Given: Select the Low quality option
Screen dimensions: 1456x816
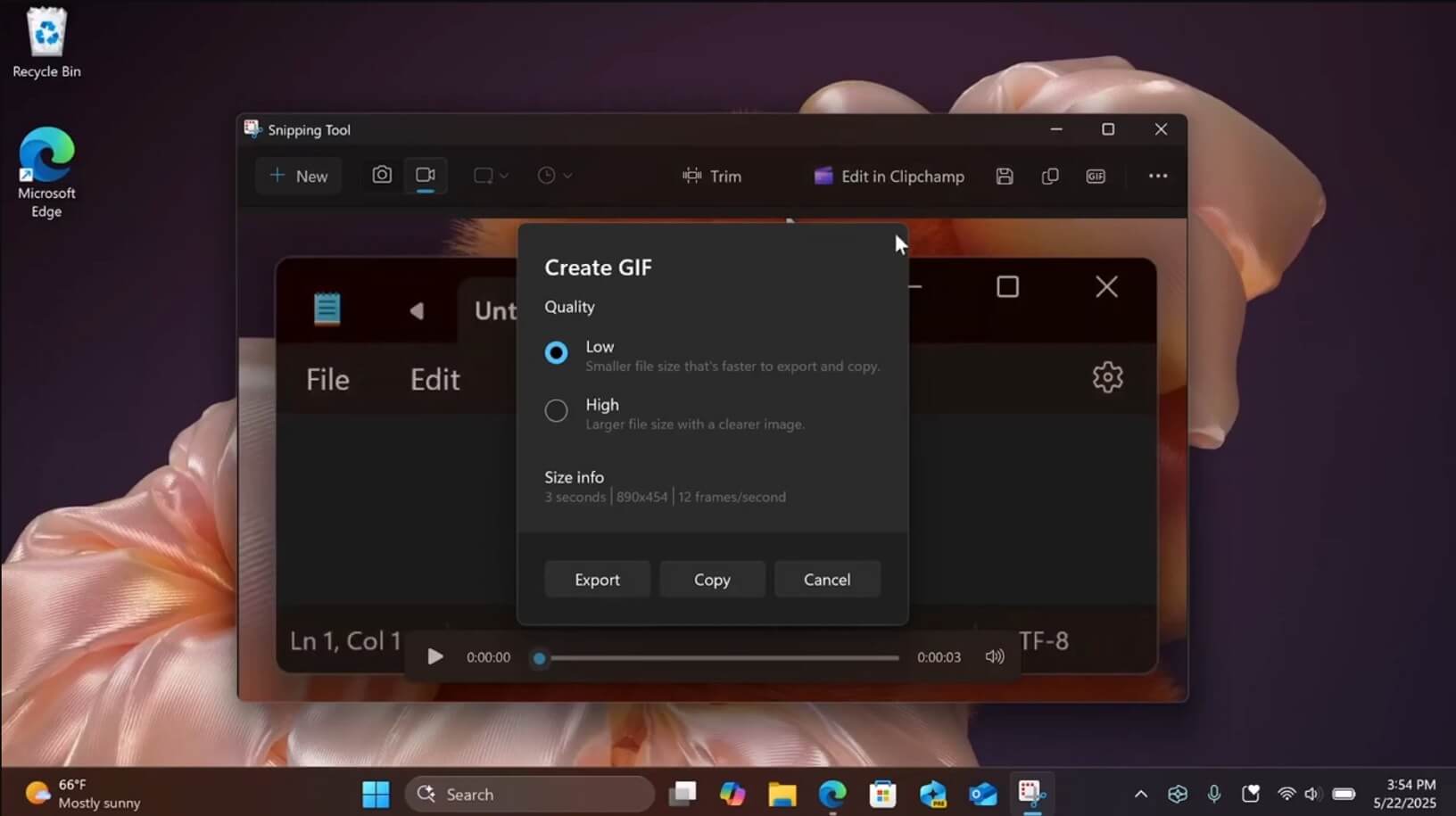Looking at the screenshot, I should coord(556,351).
